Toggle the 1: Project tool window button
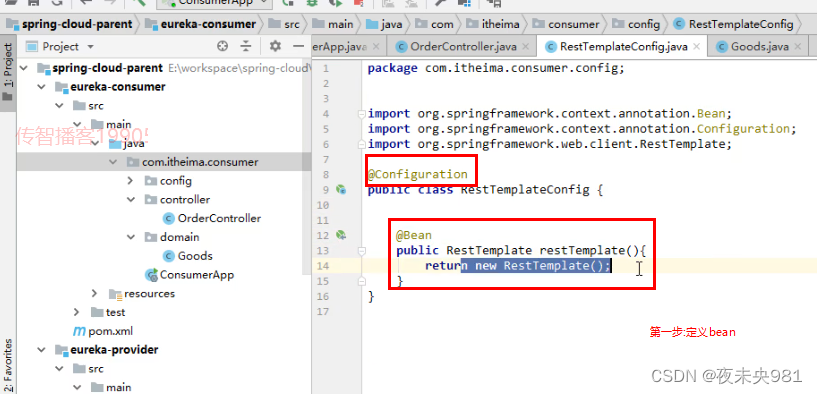This screenshot has height=394, width=817. [x=8, y=73]
